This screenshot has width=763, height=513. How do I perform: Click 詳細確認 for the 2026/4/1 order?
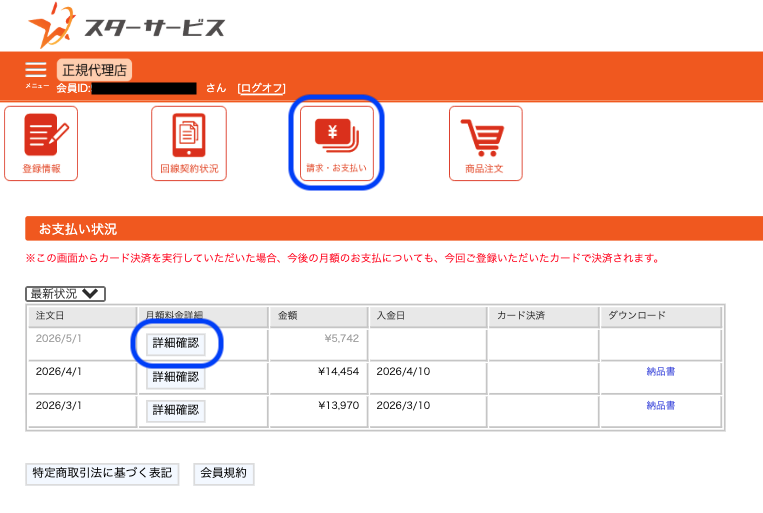[176, 378]
